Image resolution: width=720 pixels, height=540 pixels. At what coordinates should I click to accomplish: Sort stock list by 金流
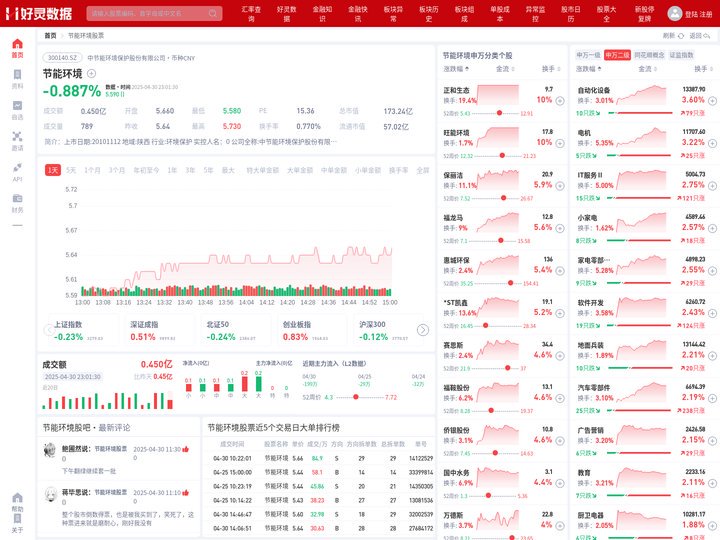click(505, 69)
